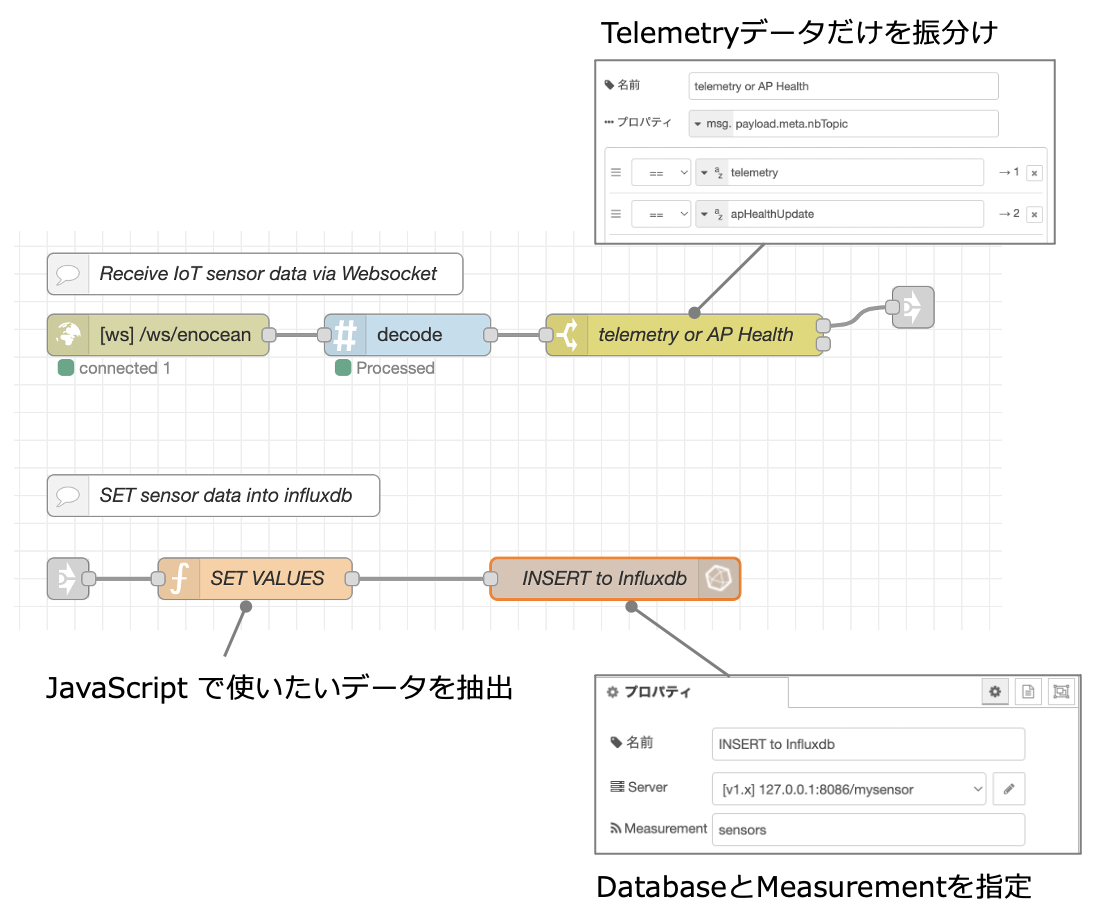Click the link out node after the telemetry switch

[x=913, y=307]
